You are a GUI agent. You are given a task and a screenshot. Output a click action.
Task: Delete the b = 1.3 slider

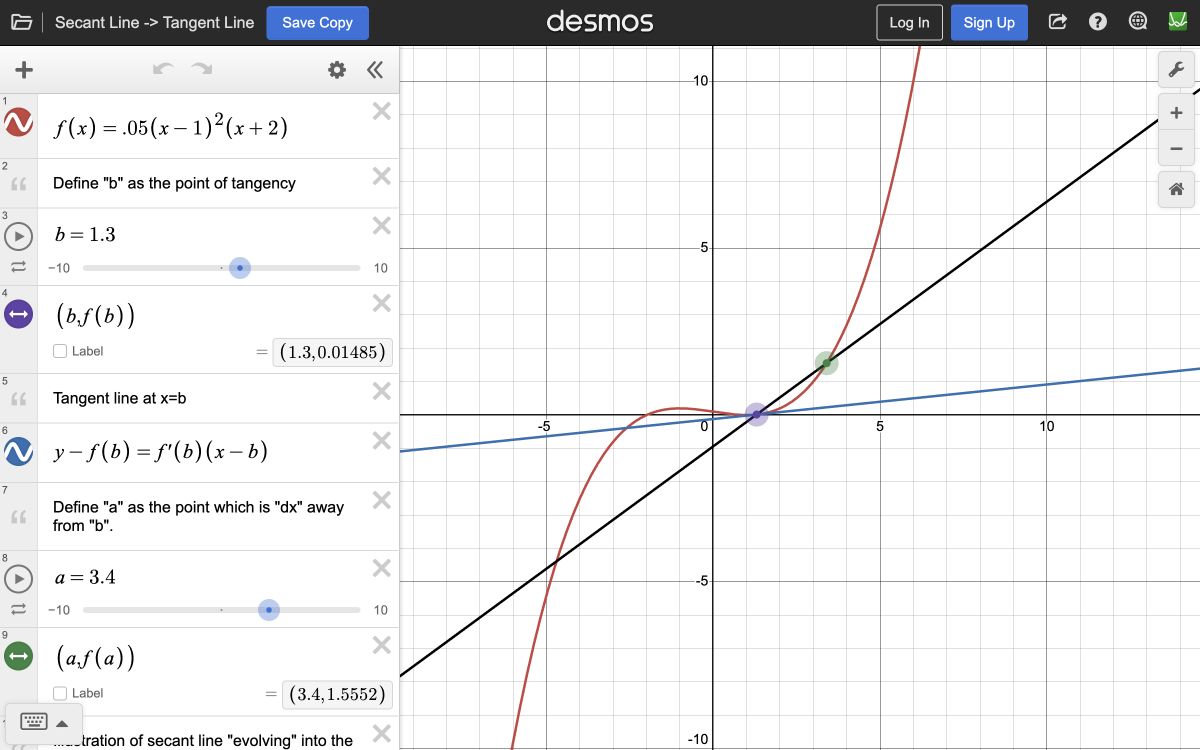tap(381, 226)
